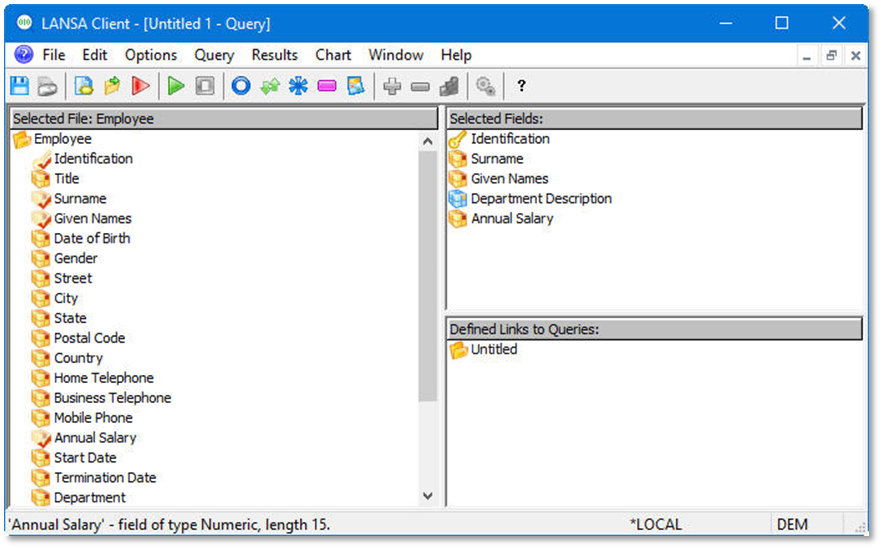Open the Results menu
The height and width of the screenshot is (548, 881).
pyautogui.click(x=274, y=55)
